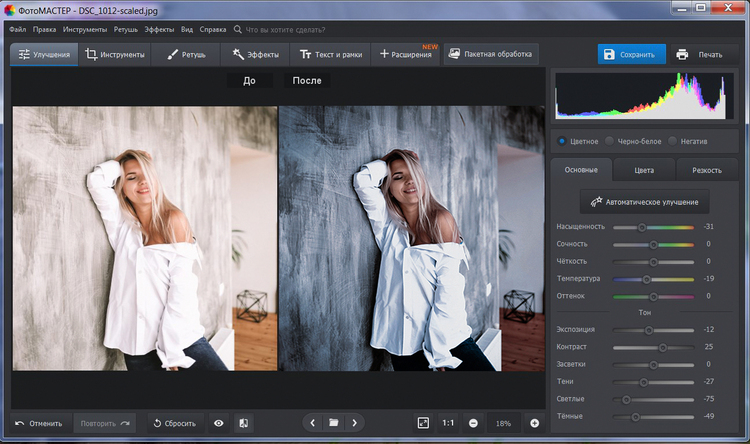Adjust the Температура slider
This screenshot has height=444, width=750.
tap(653, 279)
